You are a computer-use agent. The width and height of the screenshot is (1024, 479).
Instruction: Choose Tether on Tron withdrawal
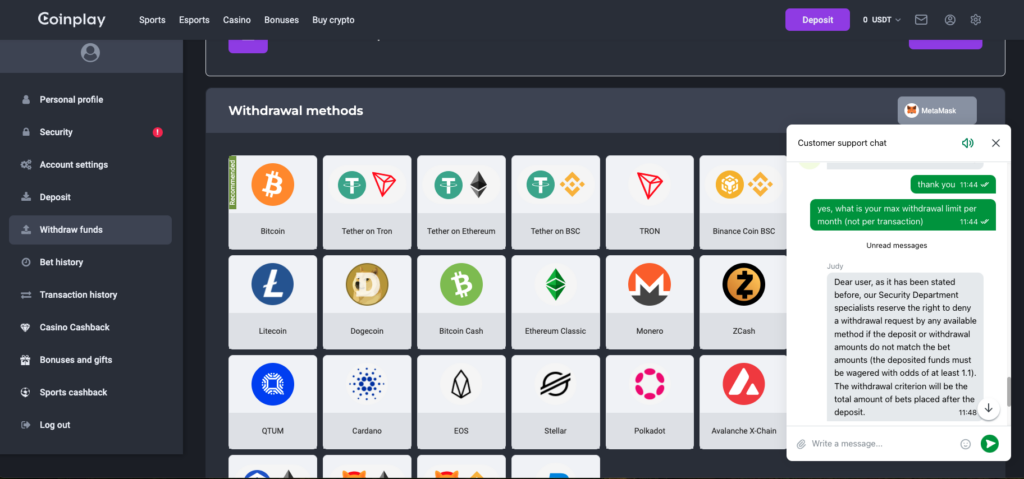[x=367, y=202]
